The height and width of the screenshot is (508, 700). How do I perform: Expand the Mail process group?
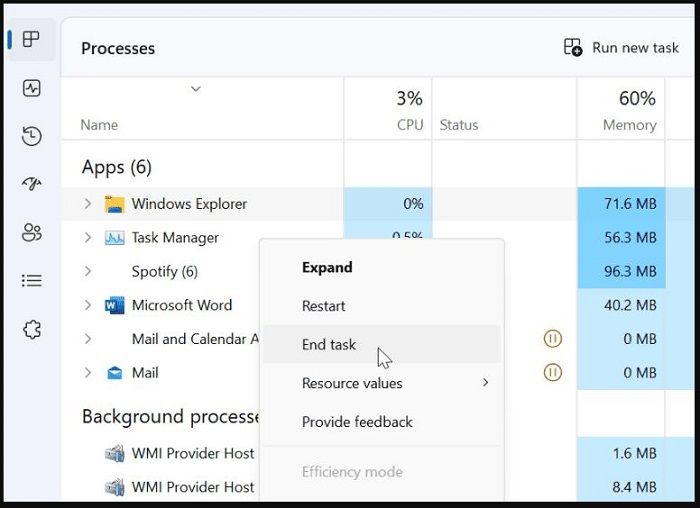pos(88,373)
